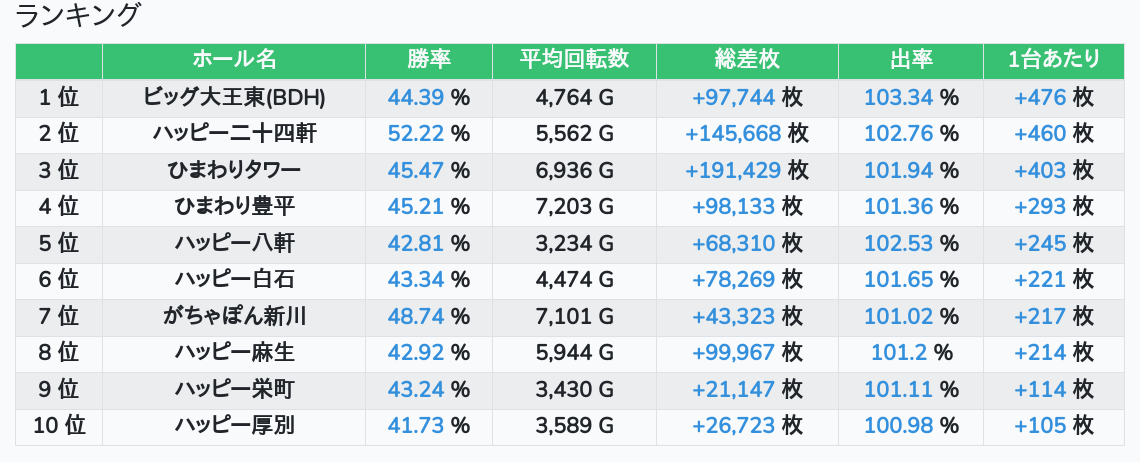
Task: Sort by the 勝率 column header
Action: (x=429, y=60)
